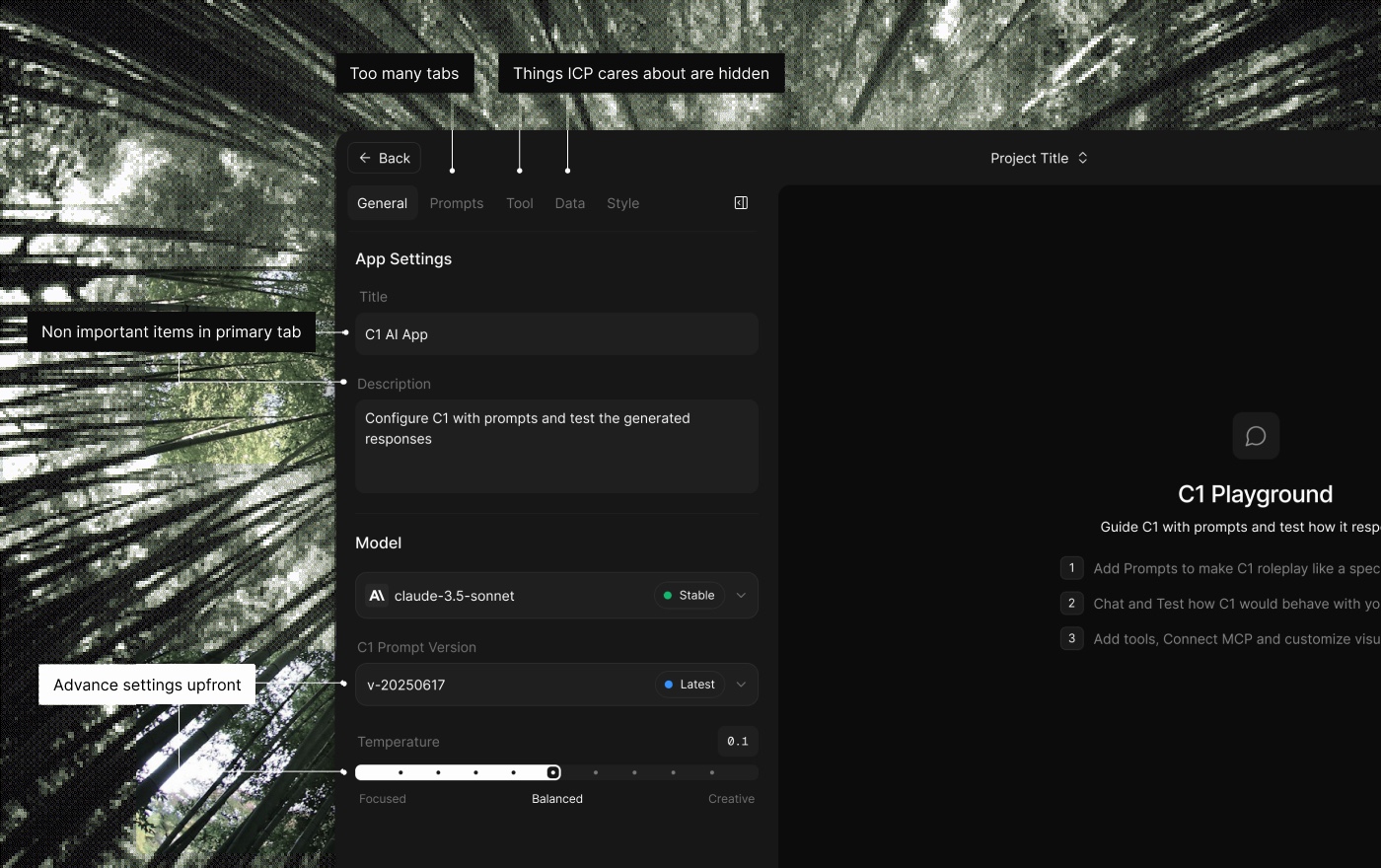Click the Temperature slider handle
Viewport: 1381px width, 868px height.
[x=553, y=772]
